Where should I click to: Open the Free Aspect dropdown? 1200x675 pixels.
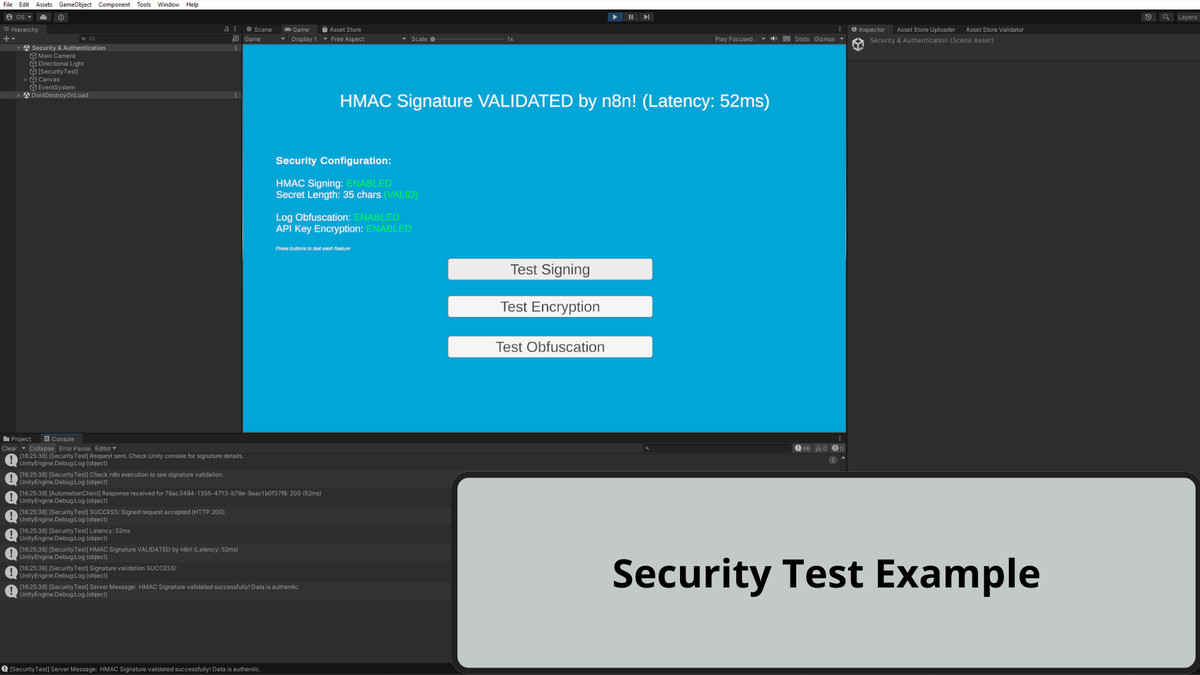pyautogui.click(x=368, y=39)
